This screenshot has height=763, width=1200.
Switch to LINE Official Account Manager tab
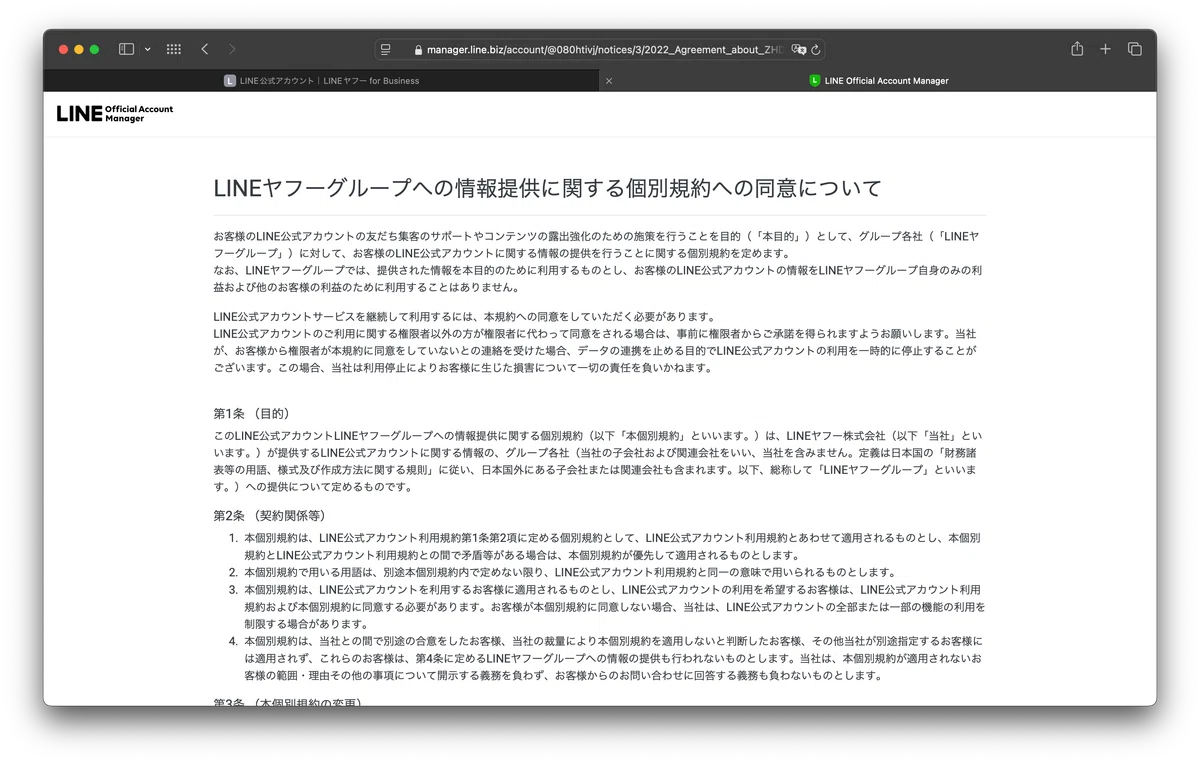[x=878, y=81]
